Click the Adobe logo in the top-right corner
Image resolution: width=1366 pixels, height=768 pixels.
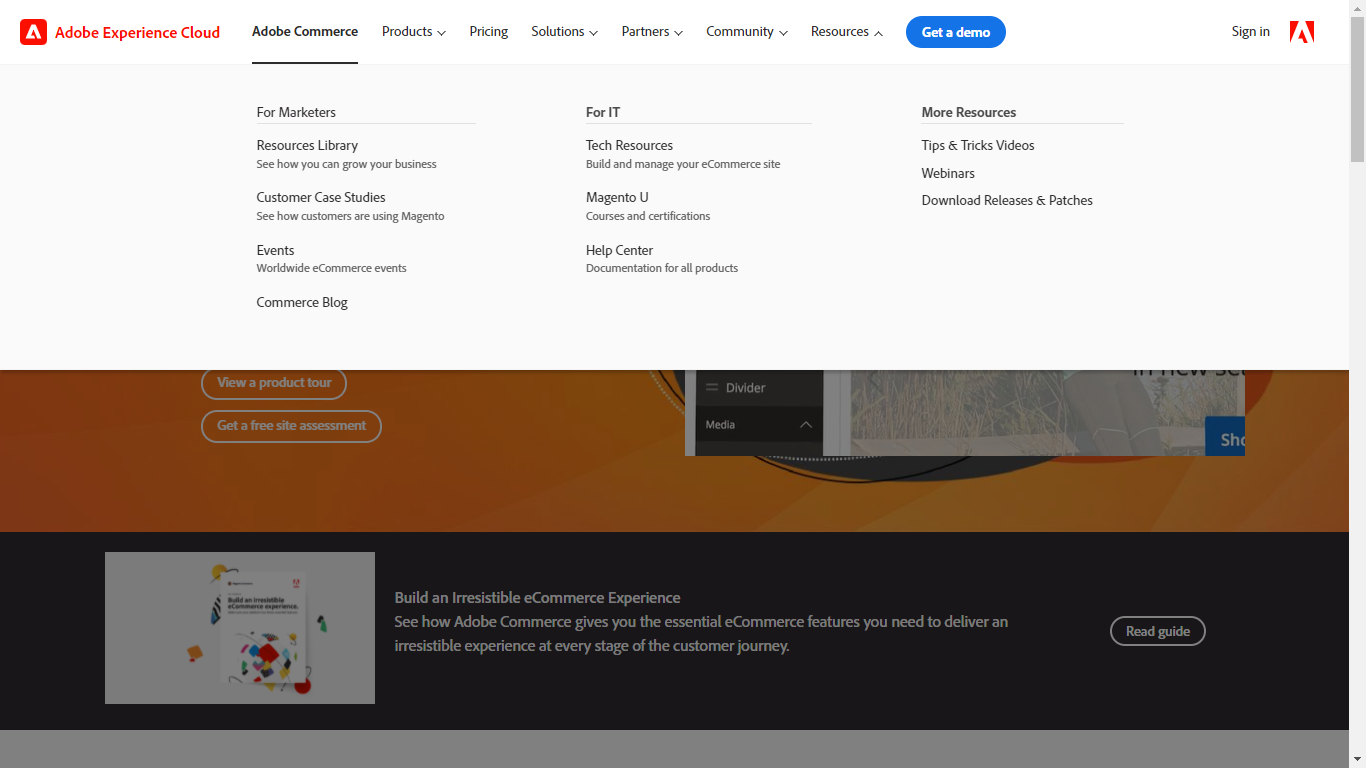pos(1301,31)
